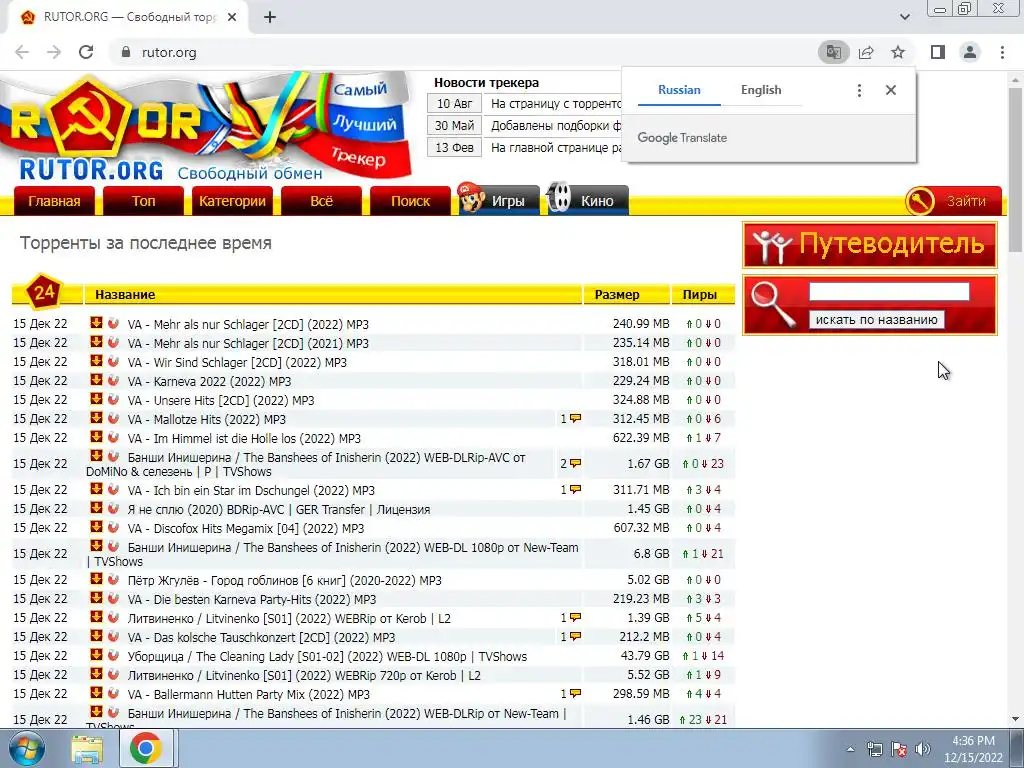Sort by Название column header
This screenshot has width=1024, height=768.
(125, 295)
